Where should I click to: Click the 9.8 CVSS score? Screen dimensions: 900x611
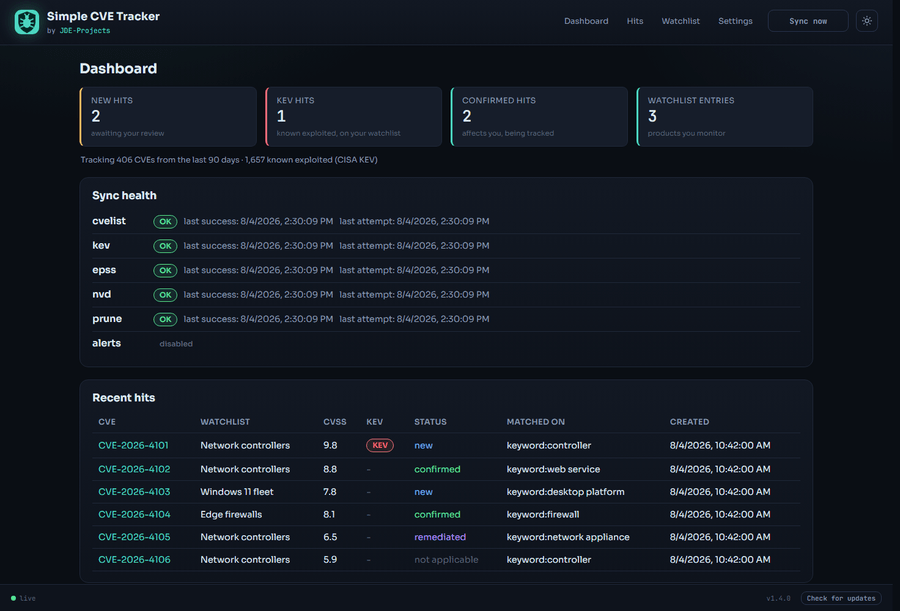click(x=330, y=445)
